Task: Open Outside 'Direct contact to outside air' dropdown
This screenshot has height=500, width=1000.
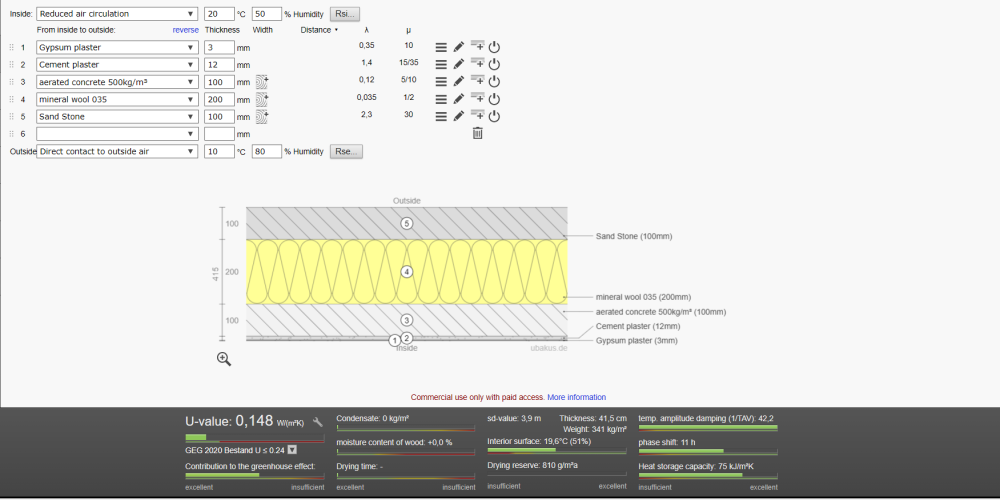Action: [117, 151]
